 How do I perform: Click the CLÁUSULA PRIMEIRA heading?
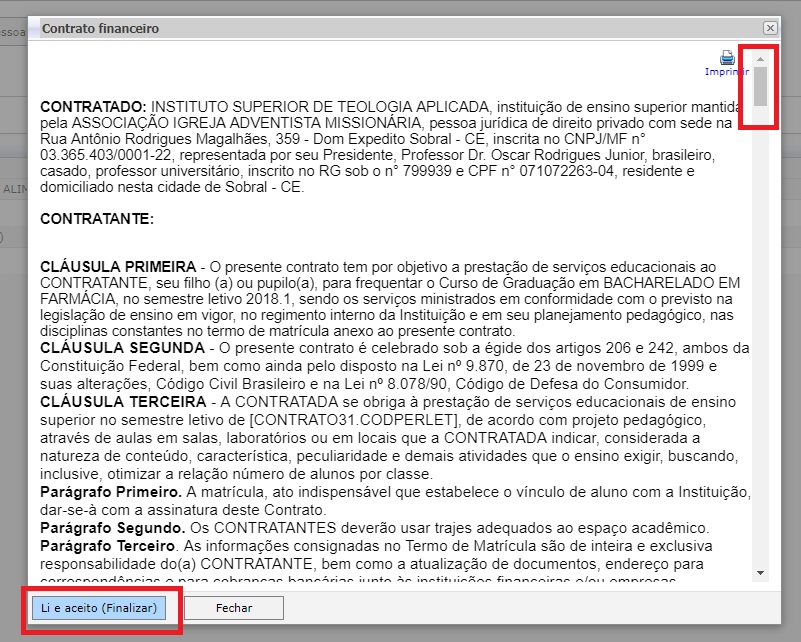118,267
